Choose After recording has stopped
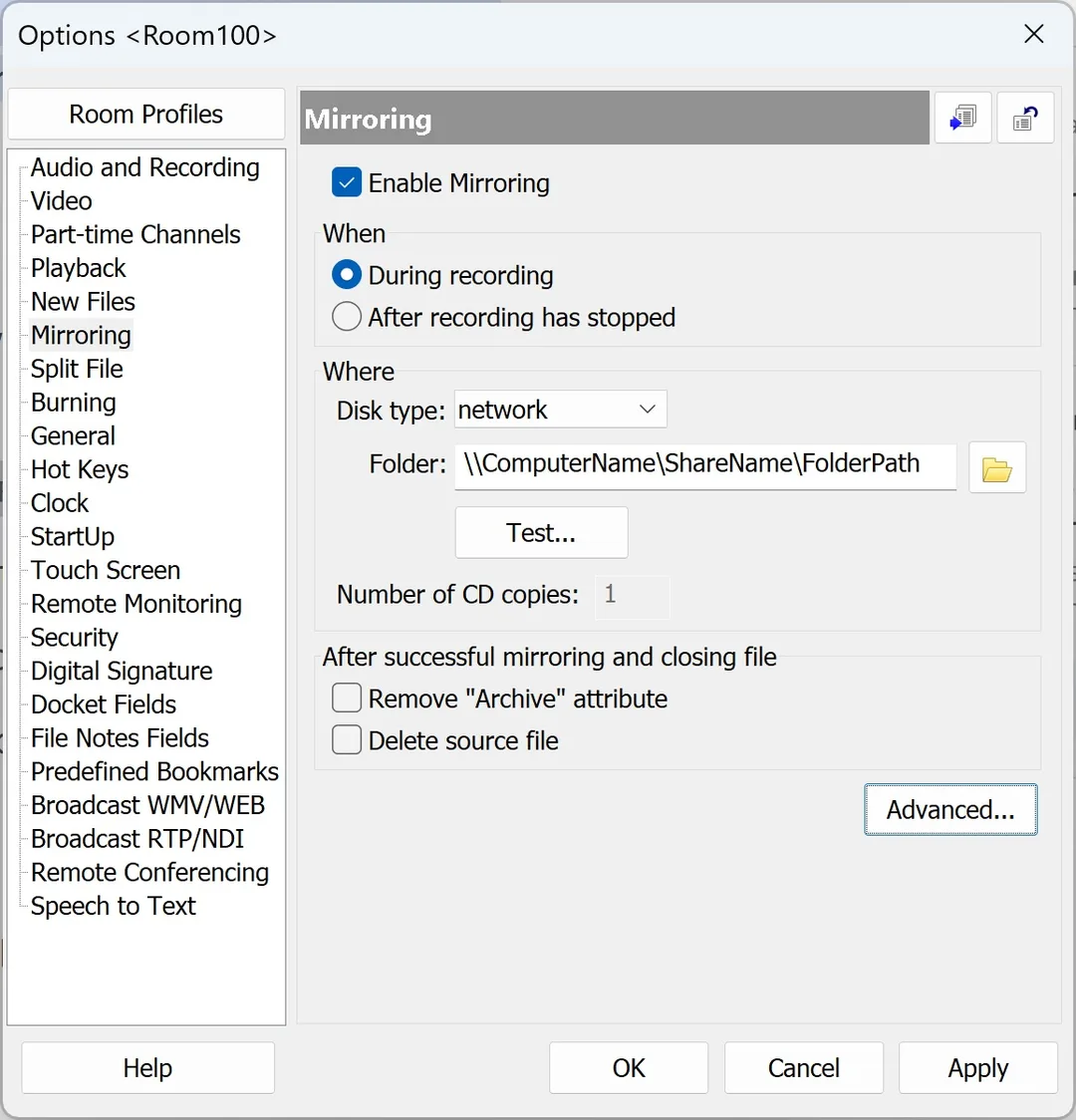Screen dimensions: 1076x1120 click(x=347, y=317)
